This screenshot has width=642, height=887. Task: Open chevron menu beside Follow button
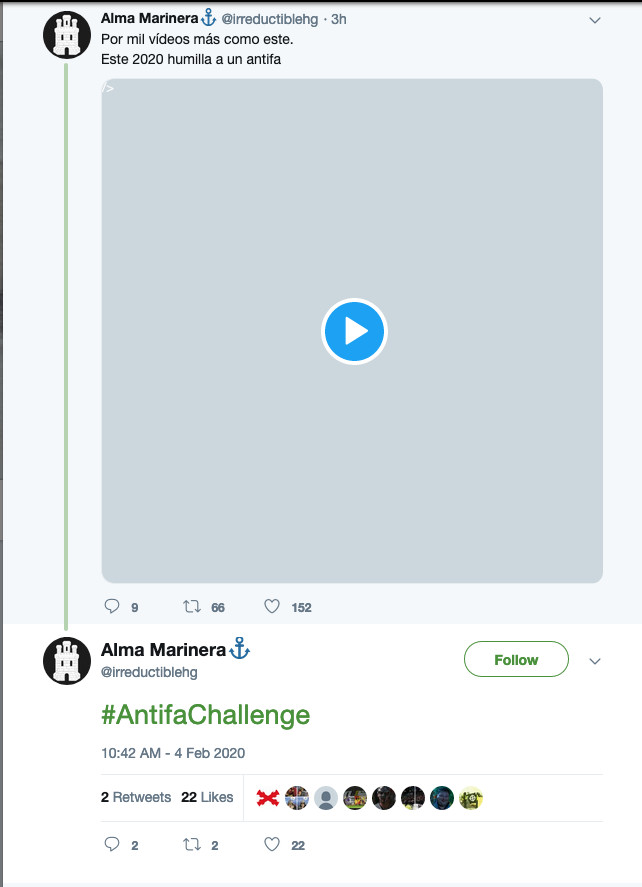(x=594, y=661)
